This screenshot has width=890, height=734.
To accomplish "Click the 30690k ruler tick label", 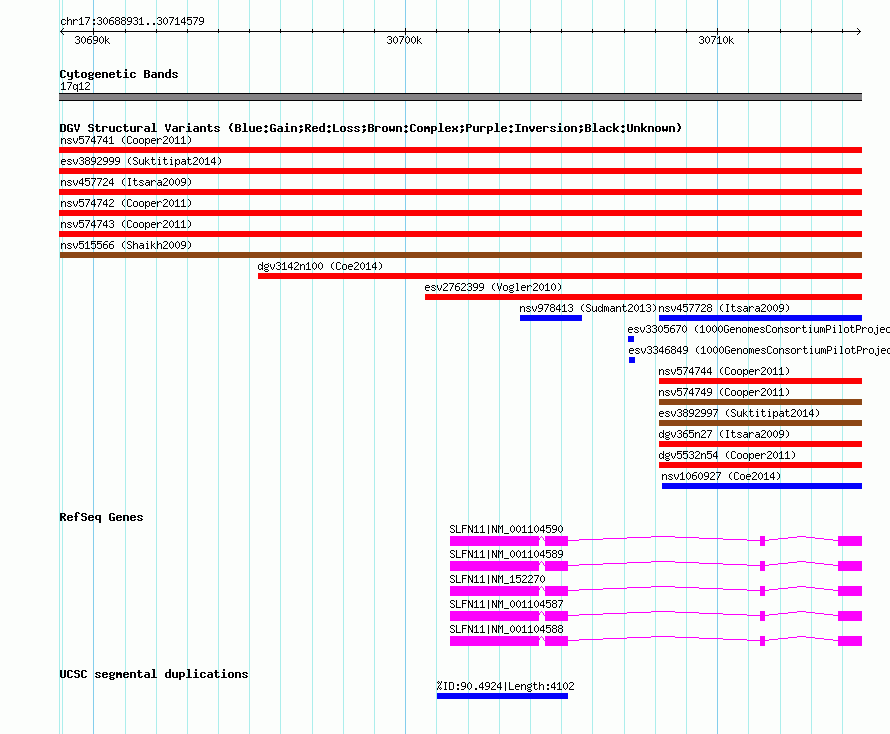I will click(92, 40).
